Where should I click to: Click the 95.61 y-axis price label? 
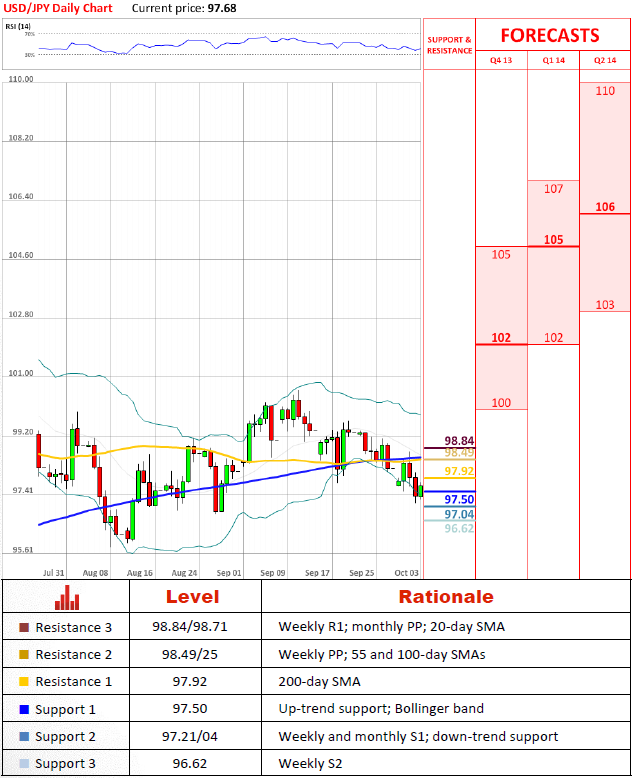23,550
